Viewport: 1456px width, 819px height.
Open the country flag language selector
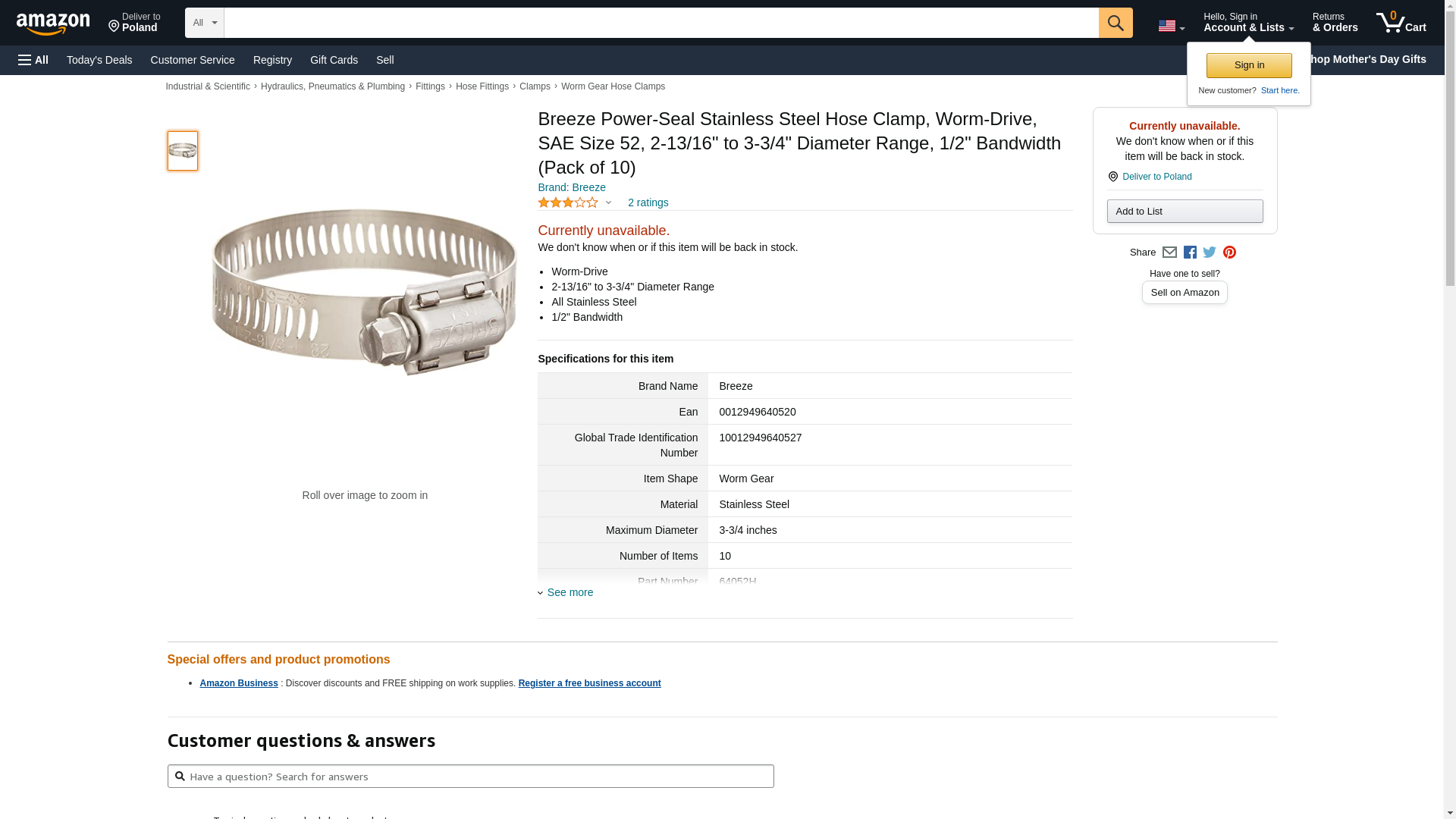click(x=1171, y=27)
